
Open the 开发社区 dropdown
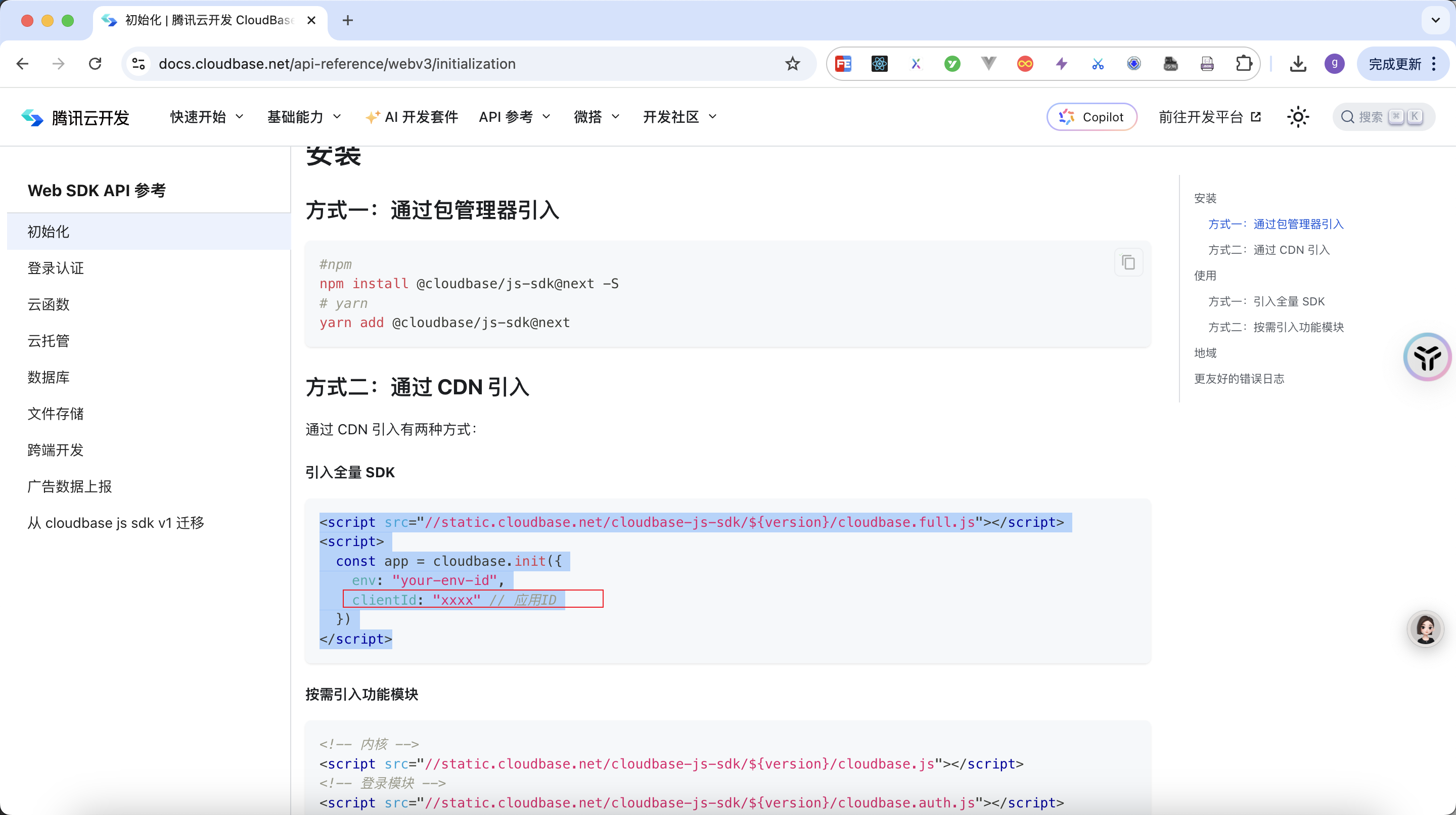point(680,117)
